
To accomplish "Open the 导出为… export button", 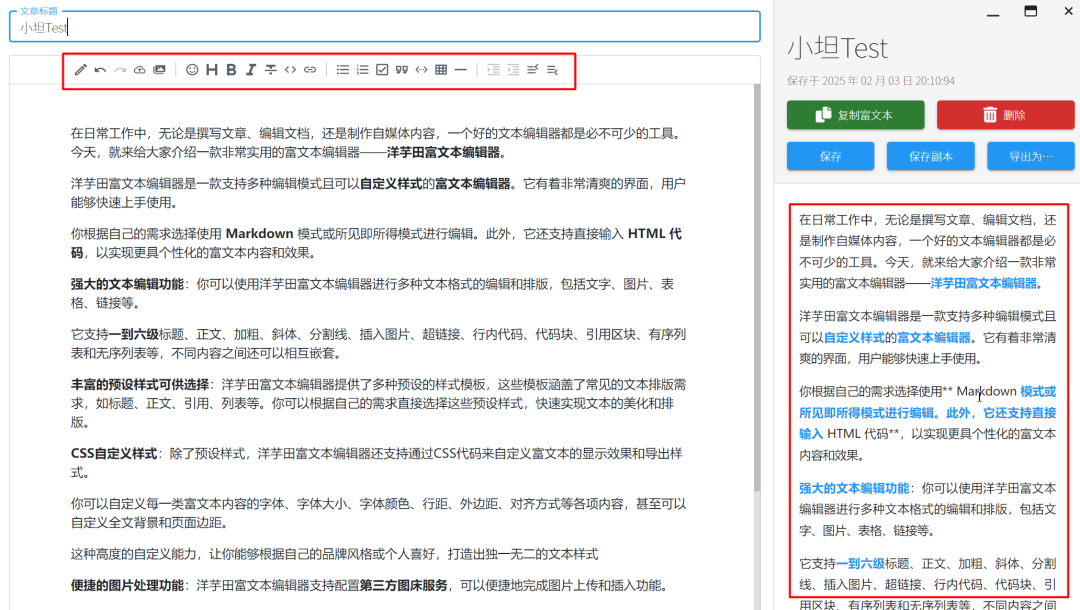I will (x=1030, y=156).
